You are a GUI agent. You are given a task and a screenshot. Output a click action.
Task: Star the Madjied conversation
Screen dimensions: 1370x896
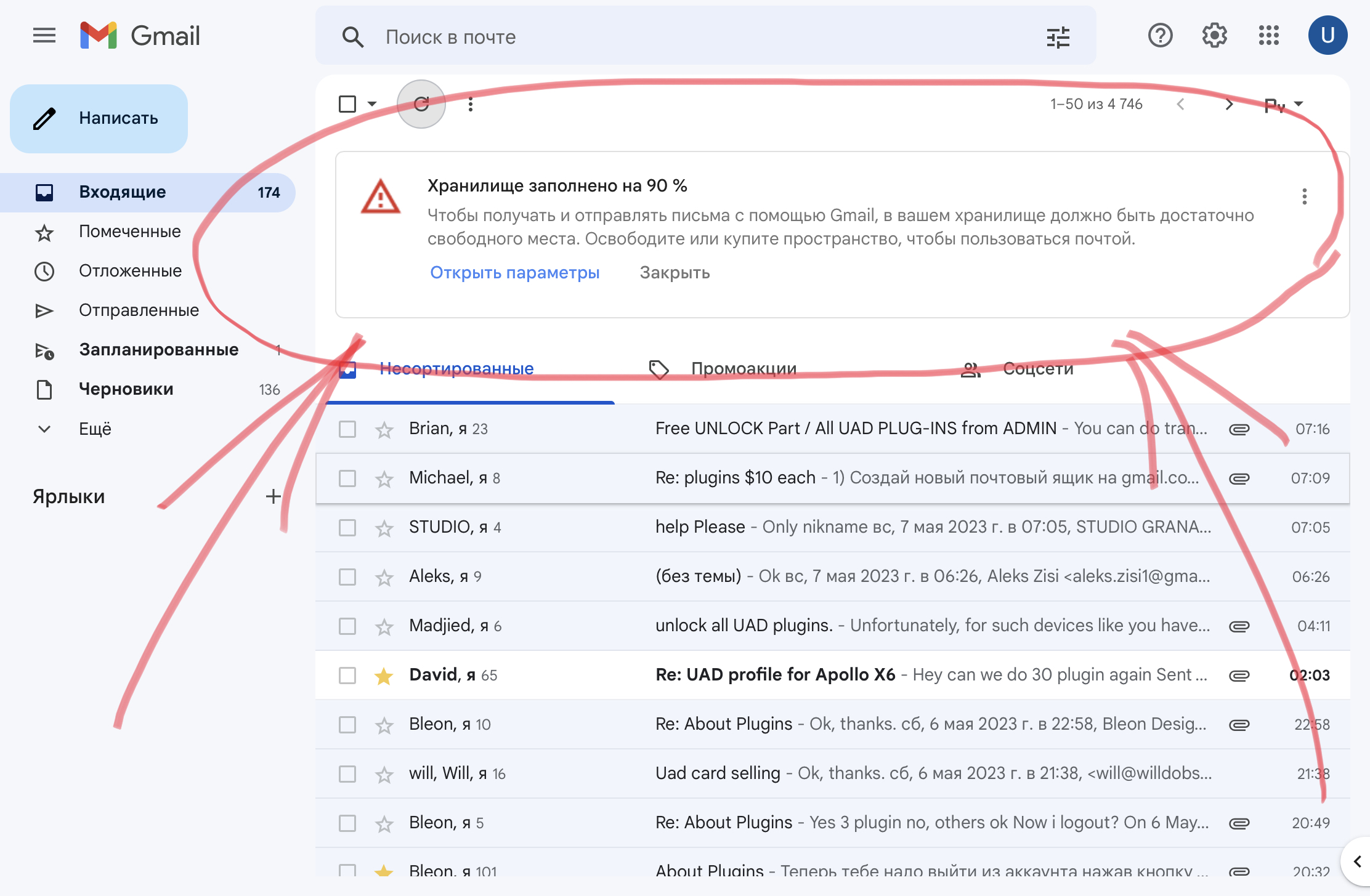point(384,626)
